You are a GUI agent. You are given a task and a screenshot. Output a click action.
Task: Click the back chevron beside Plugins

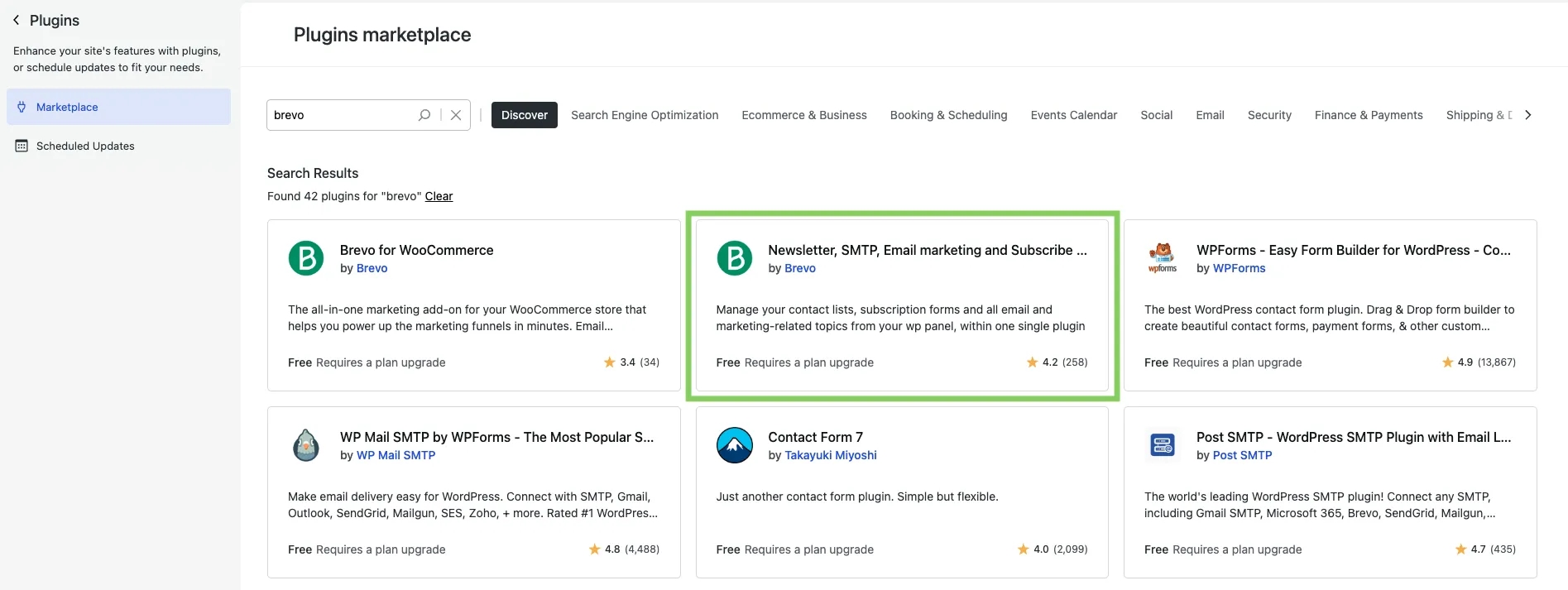pos(16,20)
